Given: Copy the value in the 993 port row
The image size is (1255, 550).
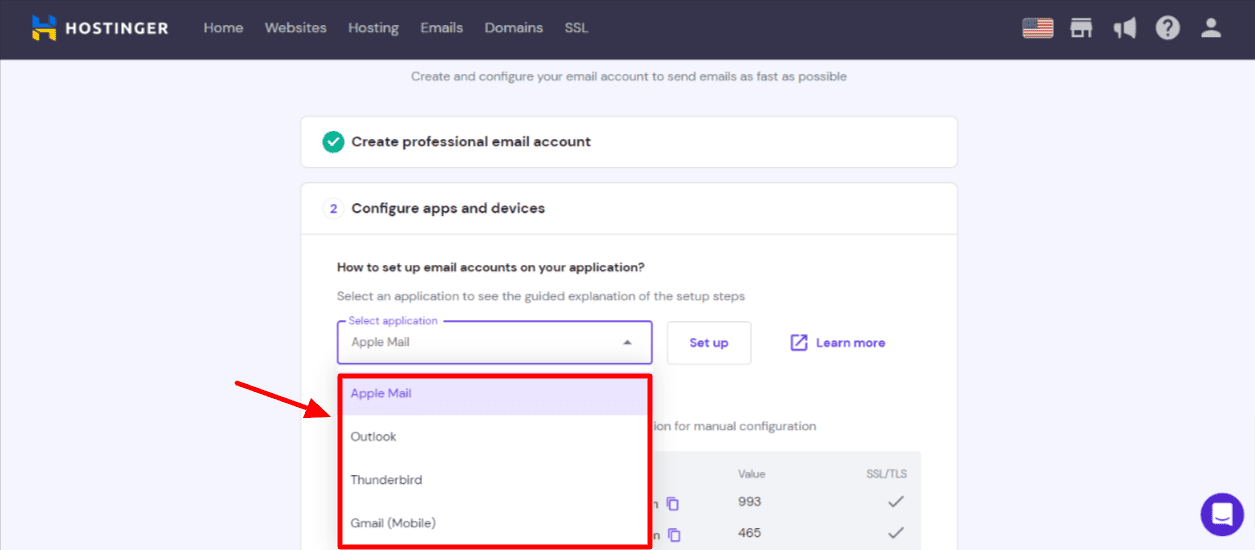Looking at the screenshot, I should click(x=673, y=503).
